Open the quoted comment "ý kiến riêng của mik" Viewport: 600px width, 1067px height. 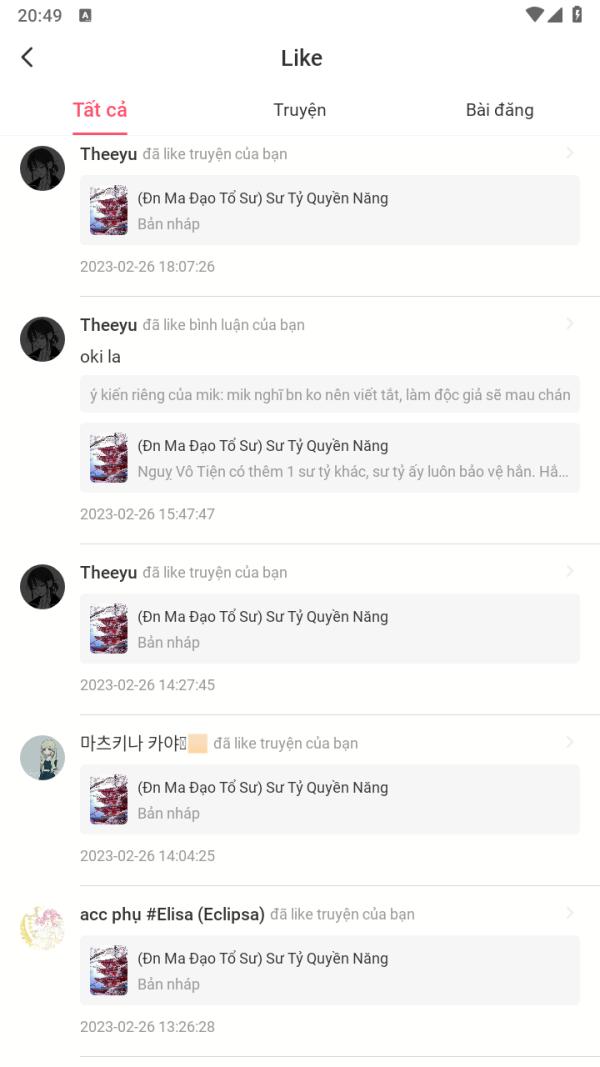click(330, 394)
